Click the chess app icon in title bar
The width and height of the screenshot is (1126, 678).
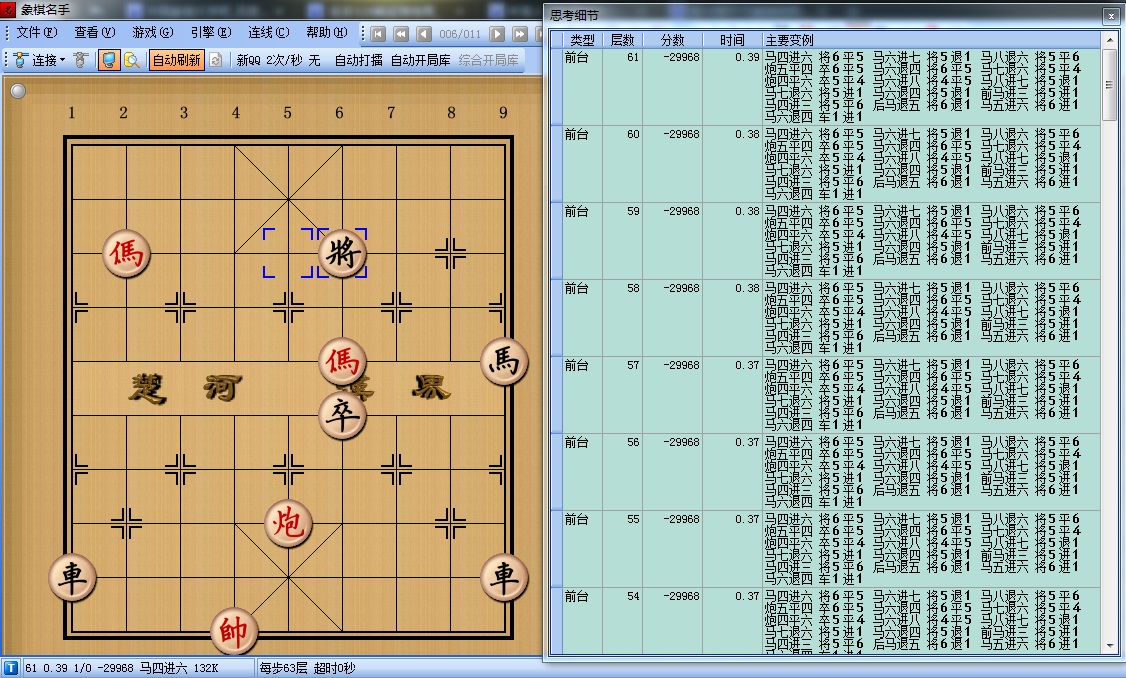point(8,8)
